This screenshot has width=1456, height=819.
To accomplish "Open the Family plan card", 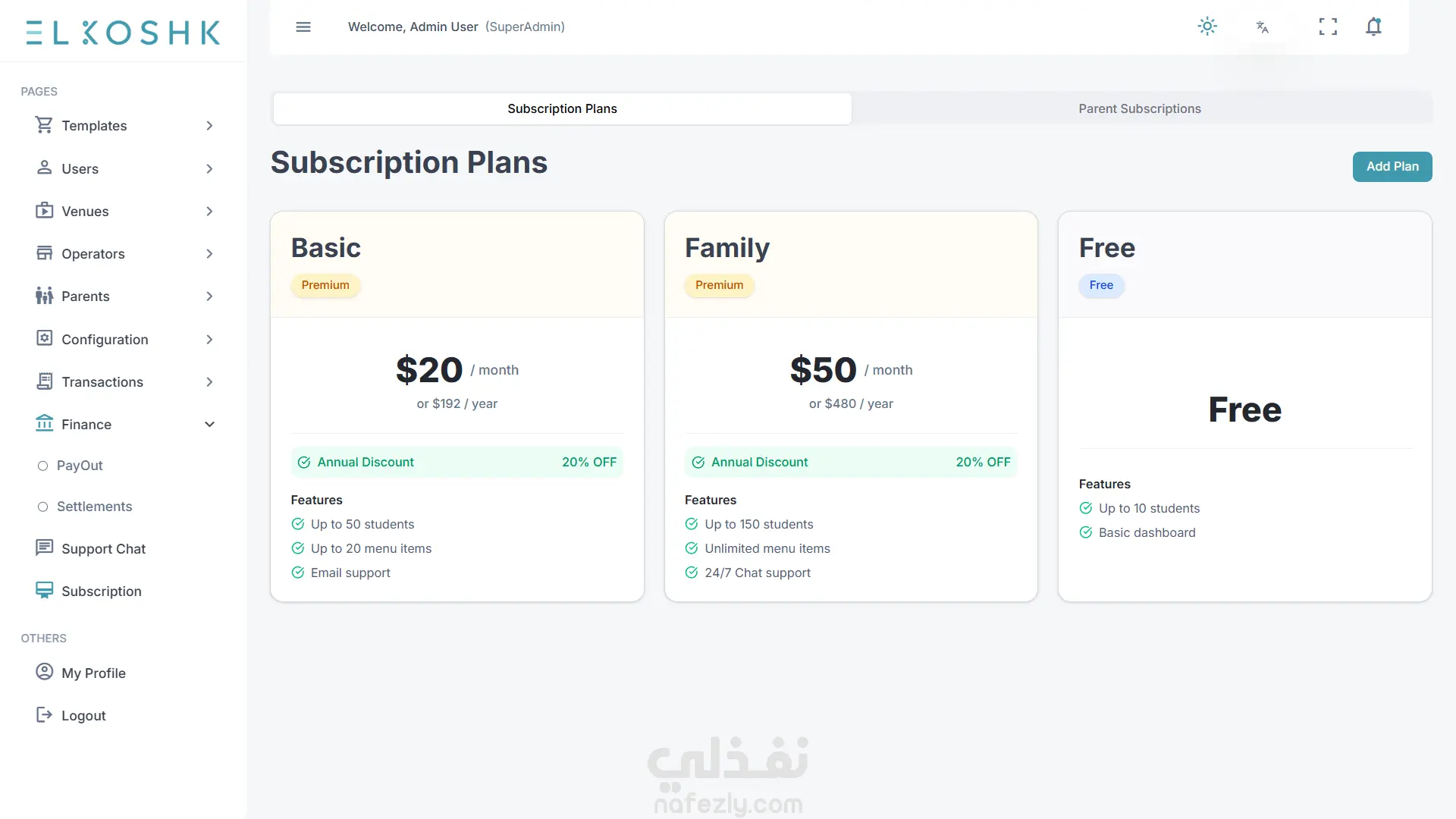I will pos(851,406).
